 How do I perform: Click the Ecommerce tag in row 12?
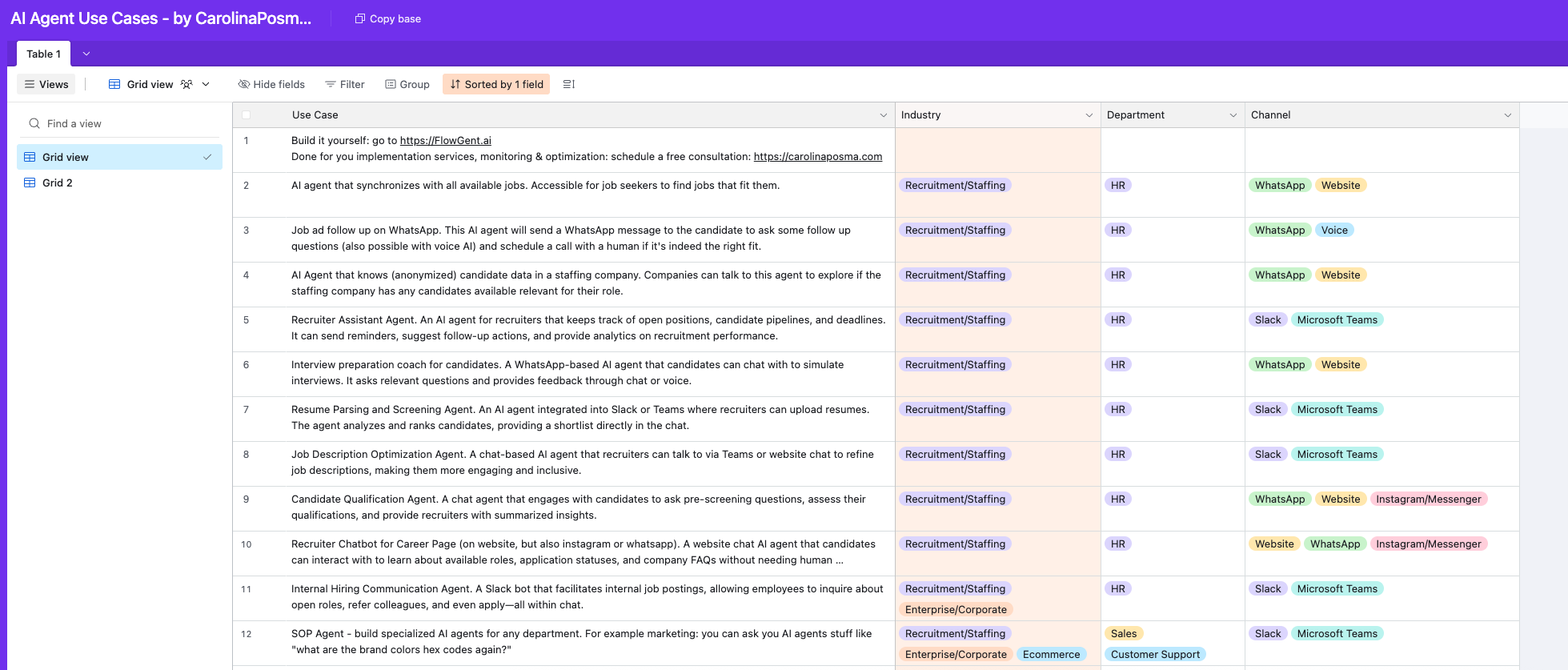click(x=1051, y=654)
